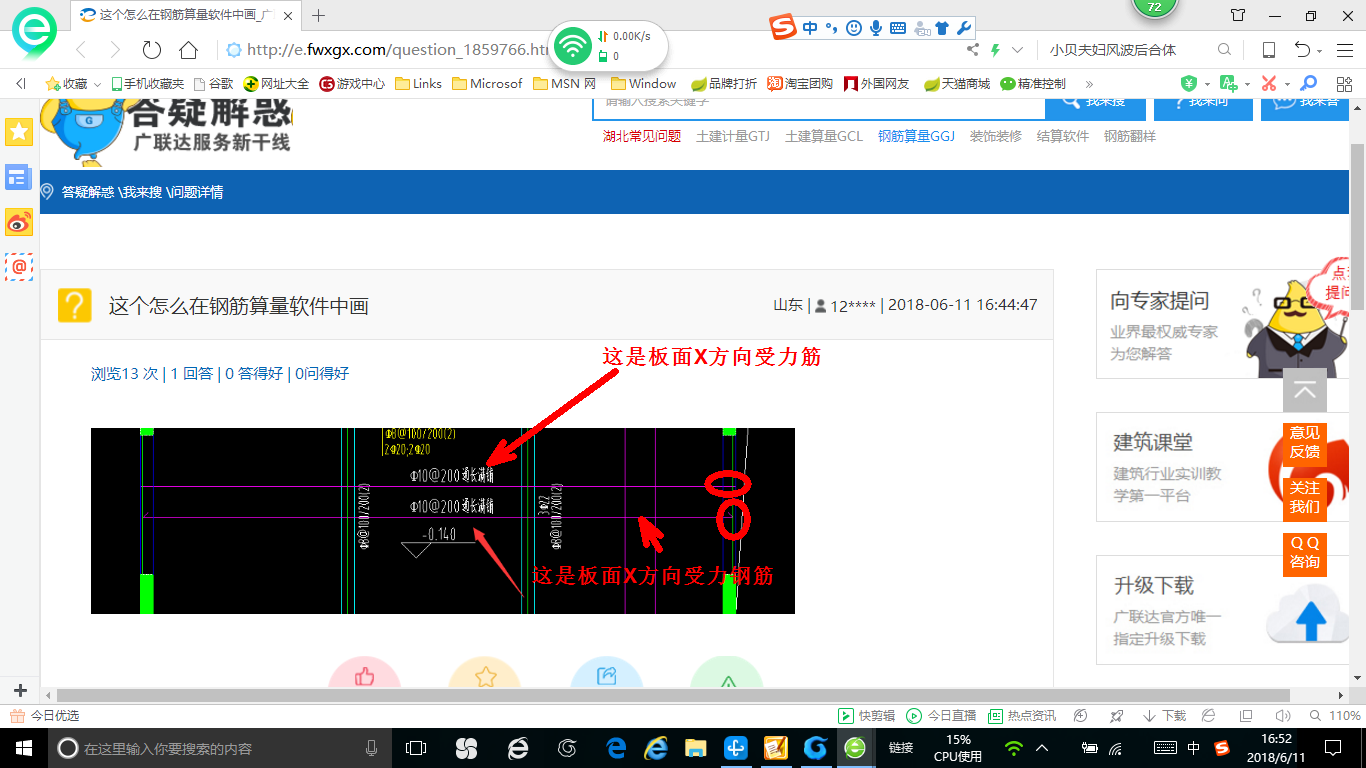Click the 关注我们 follow button
The image size is (1366, 768).
1305,497
